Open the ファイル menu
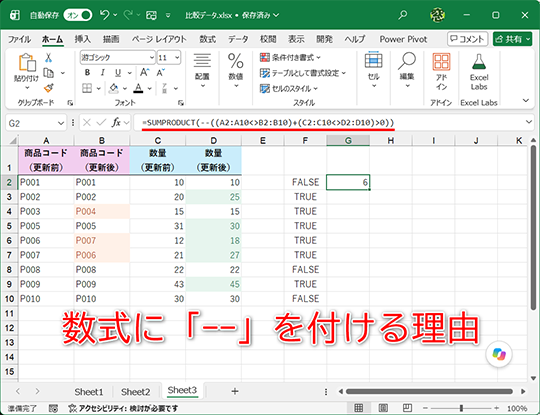 coord(19,39)
